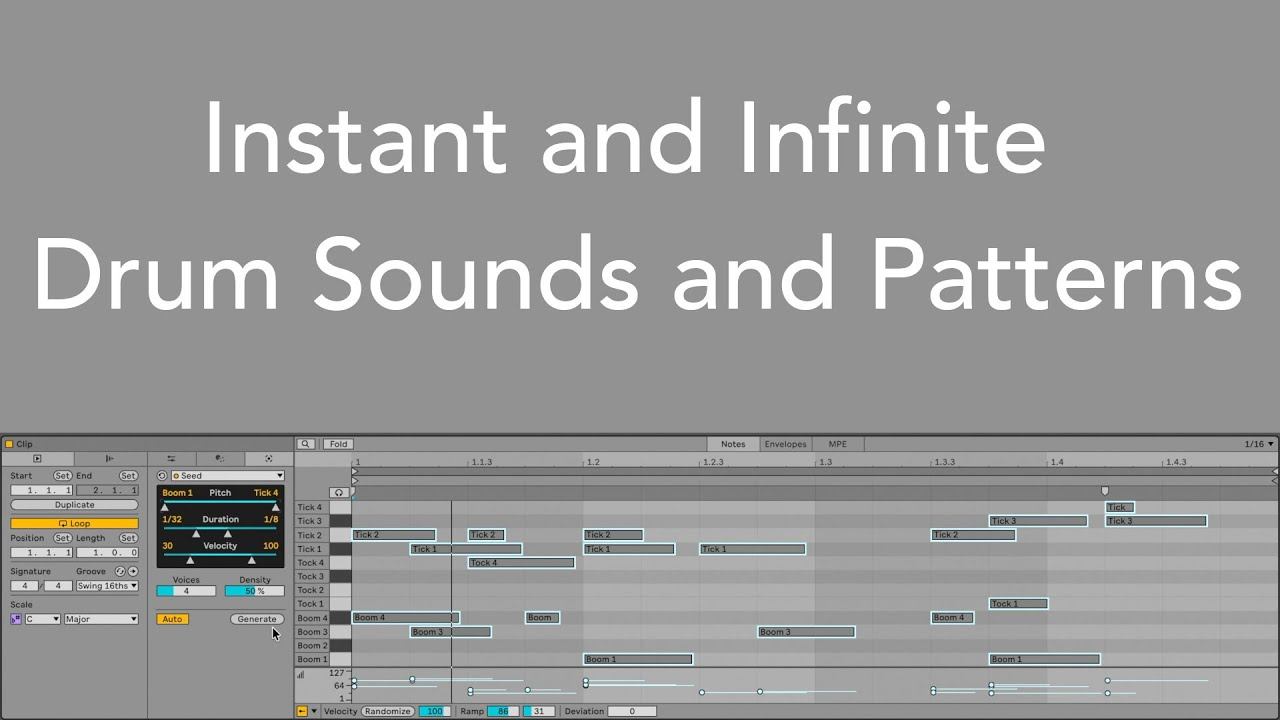Viewport: 1280px width, 720px height.
Task: Select the pitch and time utilities tab icon
Action: coord(171,459)
